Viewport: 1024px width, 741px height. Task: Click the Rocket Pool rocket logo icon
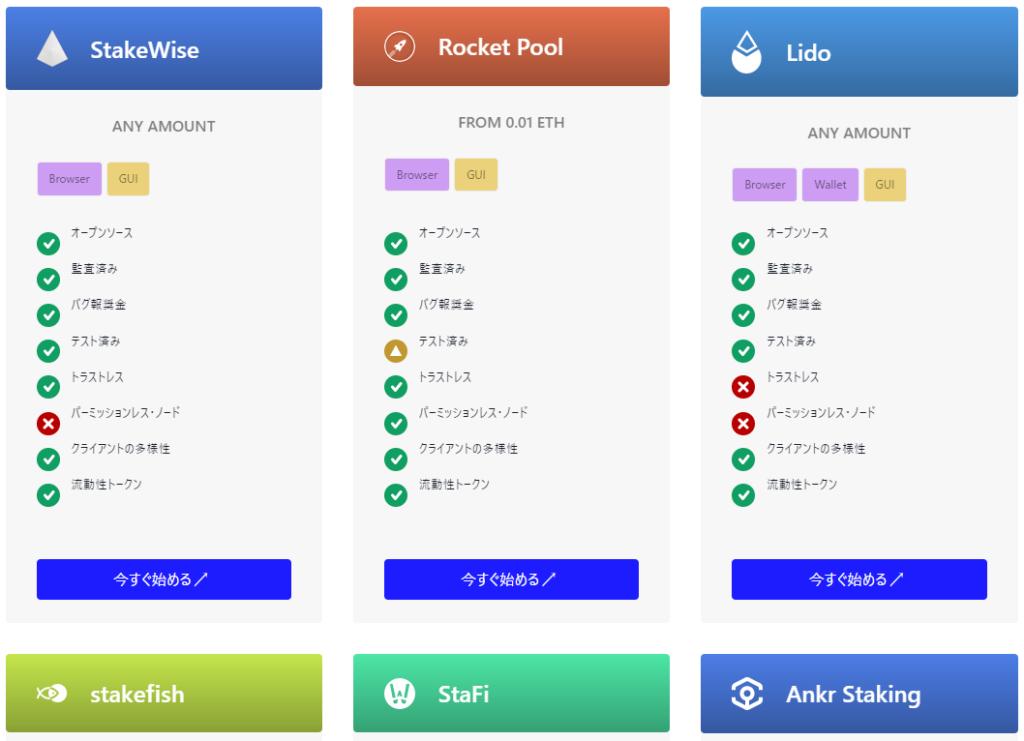click(x=399, y=47)
